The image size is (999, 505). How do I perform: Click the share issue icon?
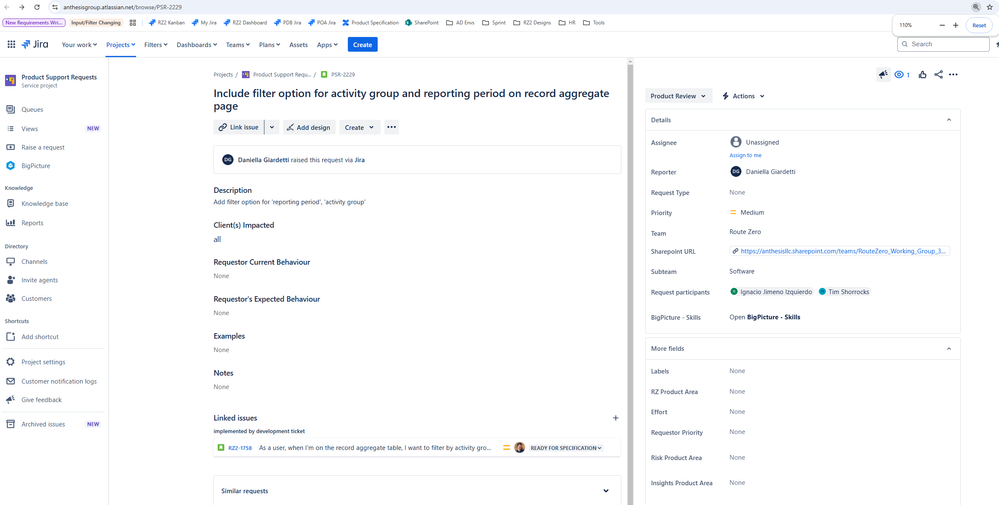click(x=938, y=75)
